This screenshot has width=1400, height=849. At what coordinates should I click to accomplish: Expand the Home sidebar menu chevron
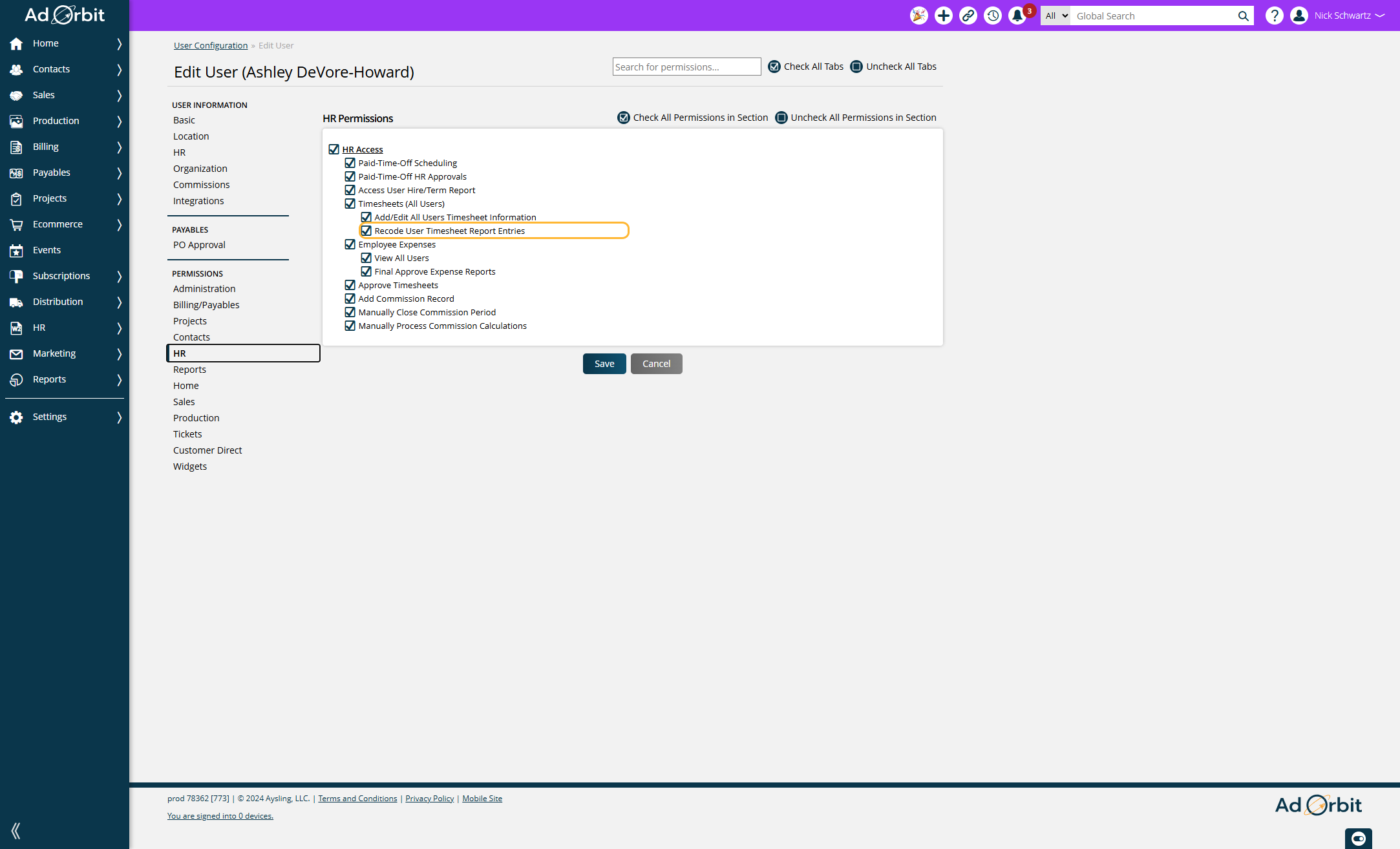point(119,44)
